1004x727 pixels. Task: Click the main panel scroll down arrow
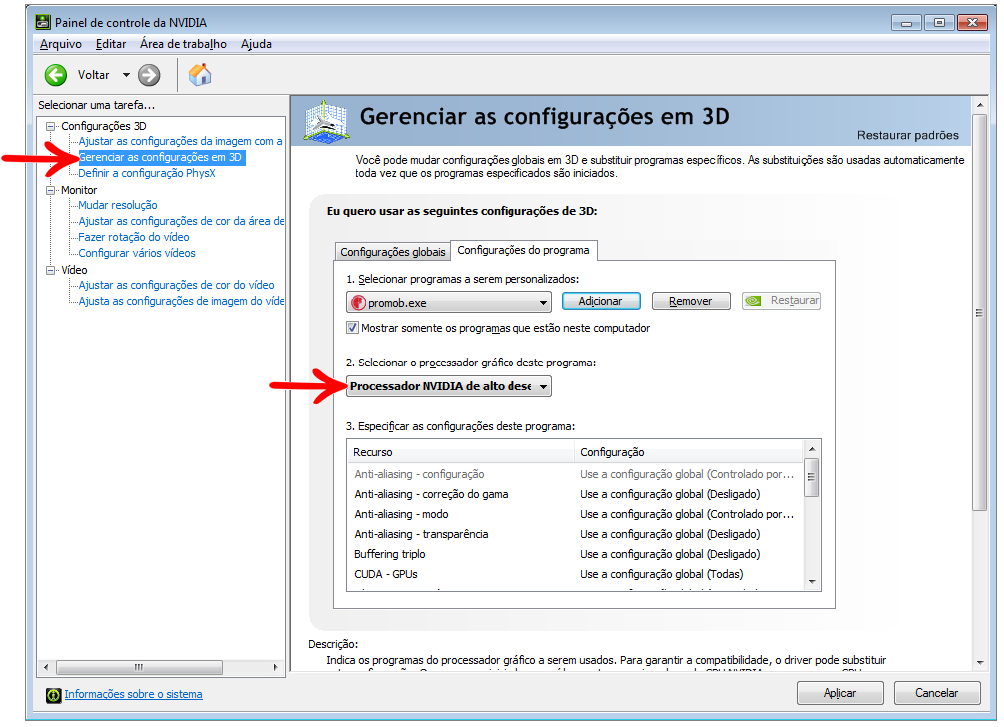980,663
